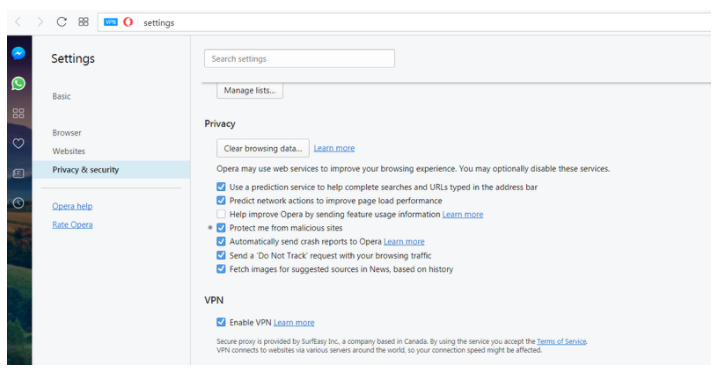717x373 pixels.
Task: Go back with the back arrow
Action: tap(18, 22)
